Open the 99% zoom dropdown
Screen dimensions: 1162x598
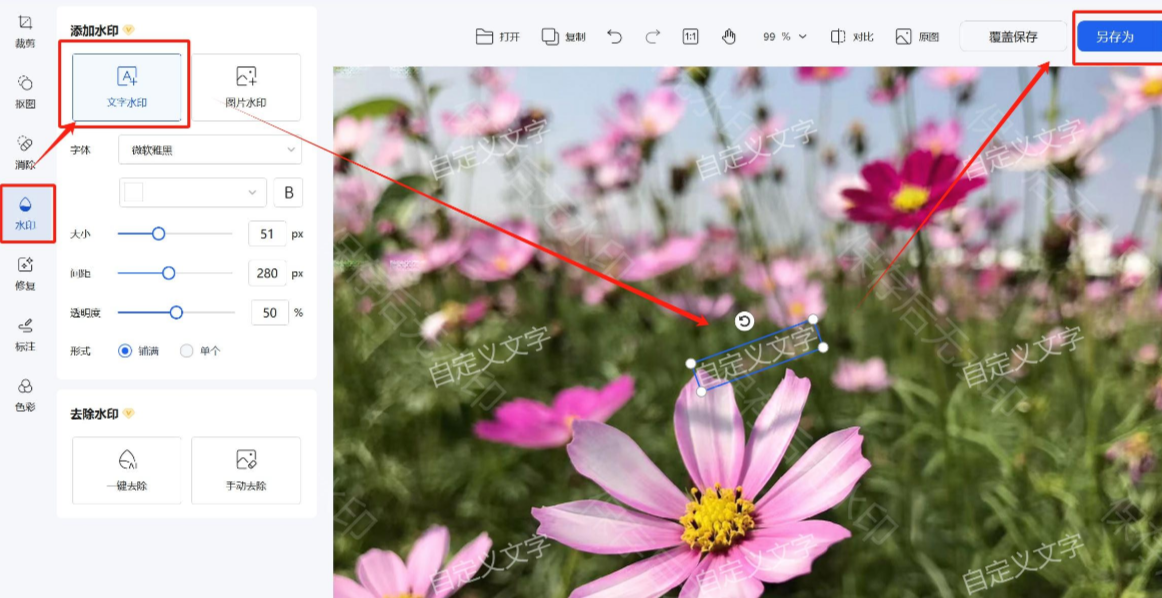tap(785, 36)
